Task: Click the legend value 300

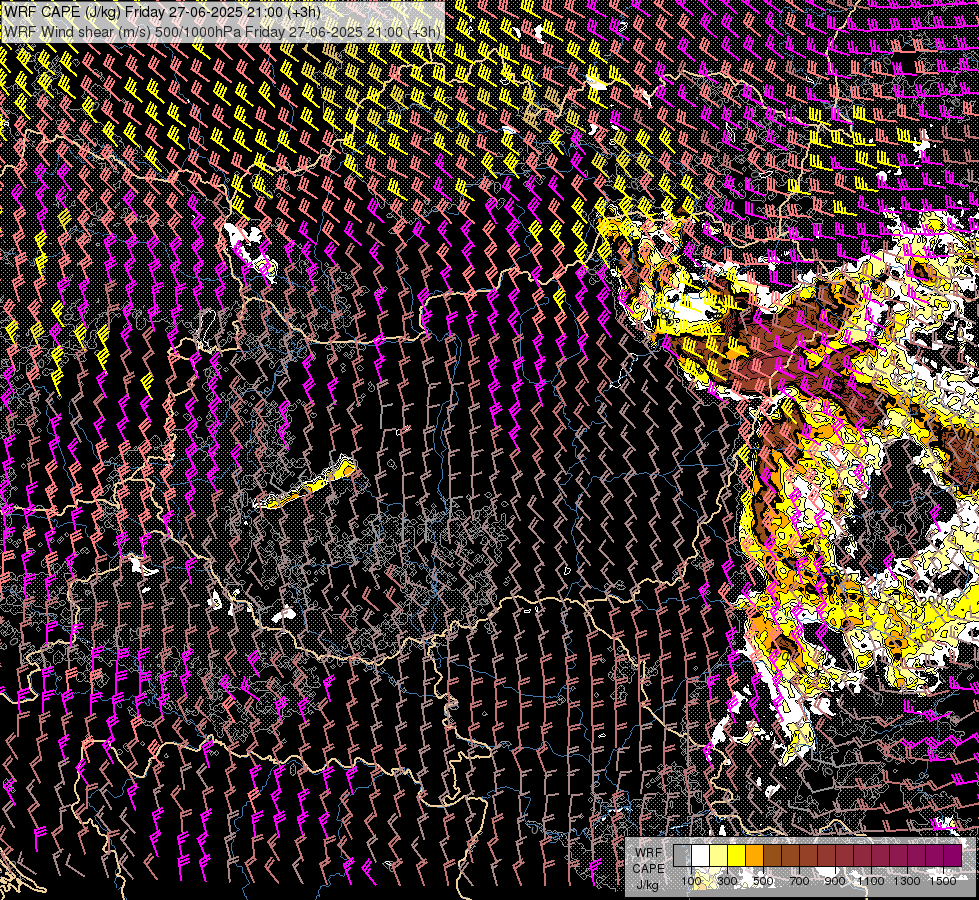Action: (727, 881)
